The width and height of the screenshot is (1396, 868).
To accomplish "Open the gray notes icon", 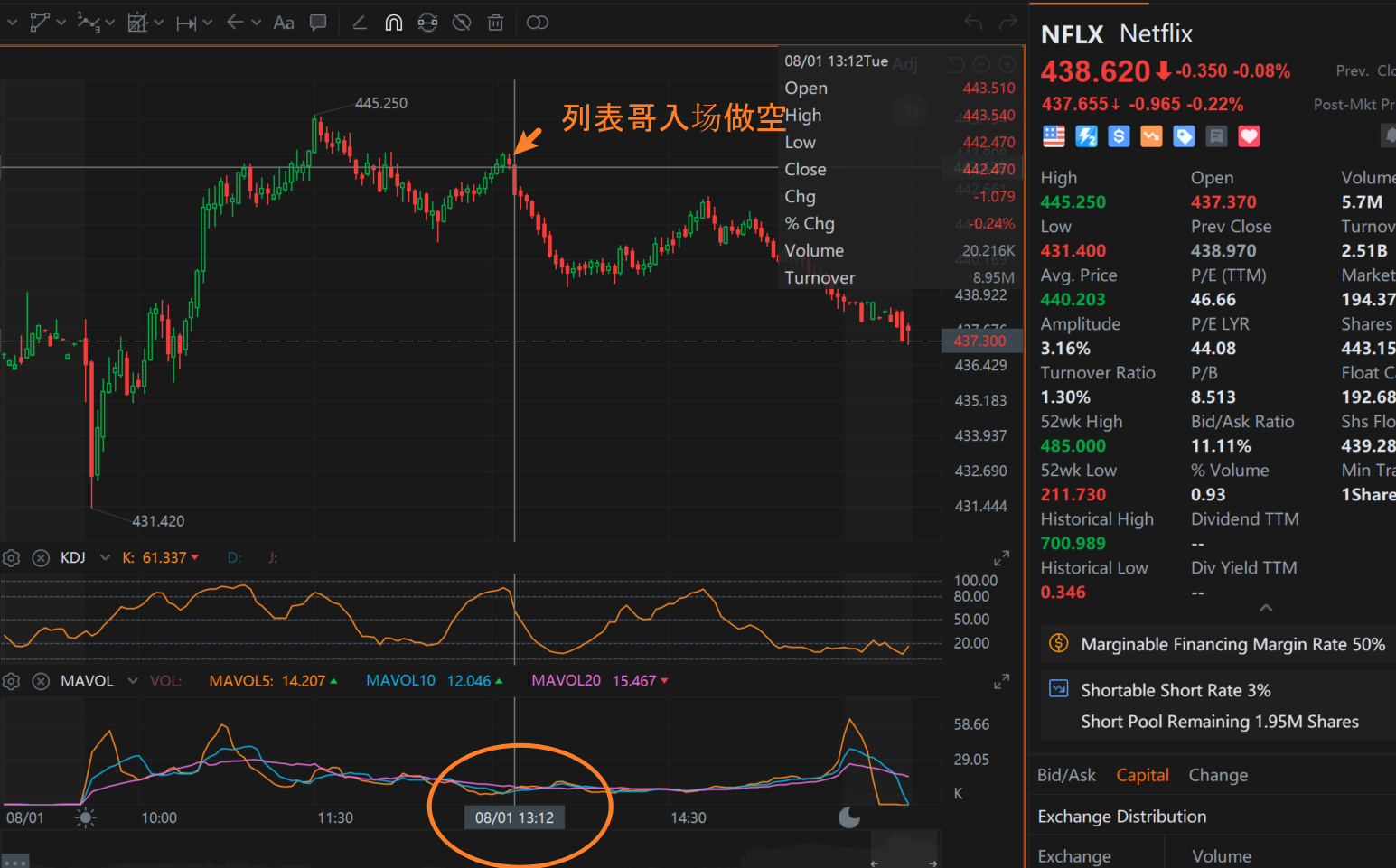I will (x=1217, y=136).
